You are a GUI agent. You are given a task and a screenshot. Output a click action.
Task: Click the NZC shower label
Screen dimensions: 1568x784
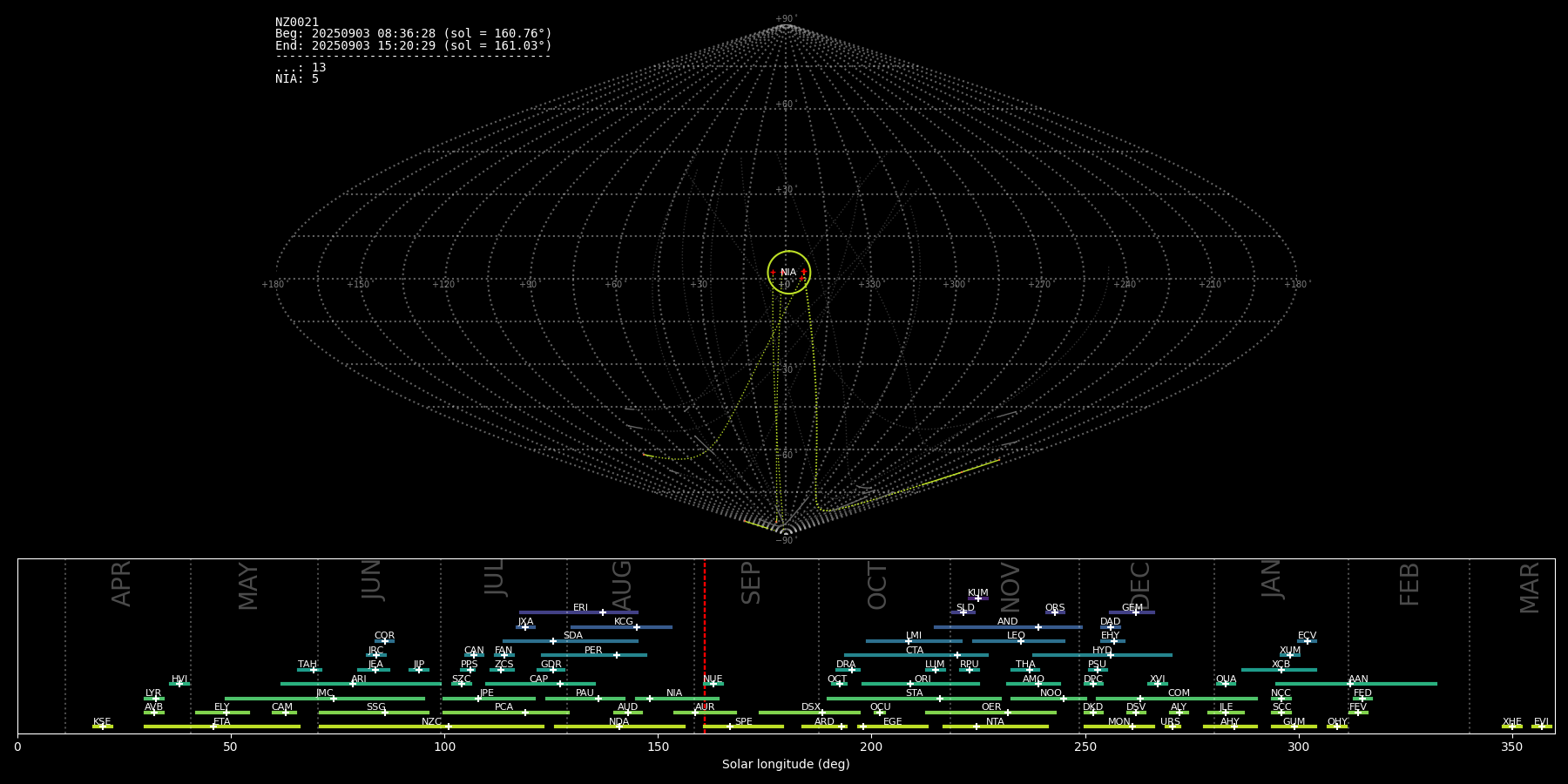point(431,722)
